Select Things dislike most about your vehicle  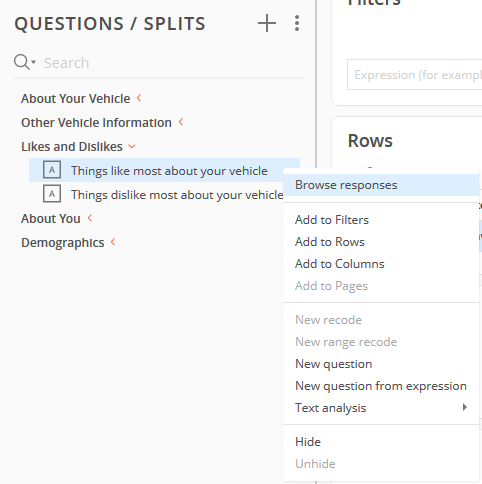[177, 195]
